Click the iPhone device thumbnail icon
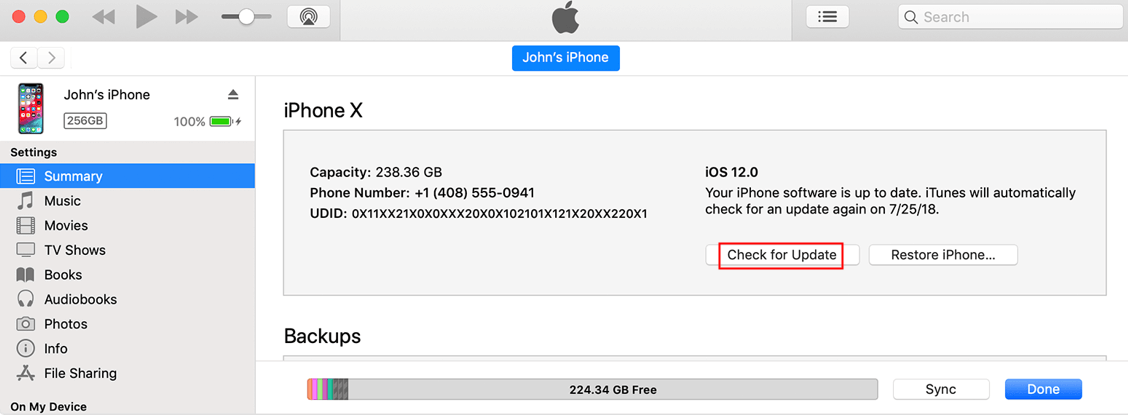1128x415 pixels. 31,108
